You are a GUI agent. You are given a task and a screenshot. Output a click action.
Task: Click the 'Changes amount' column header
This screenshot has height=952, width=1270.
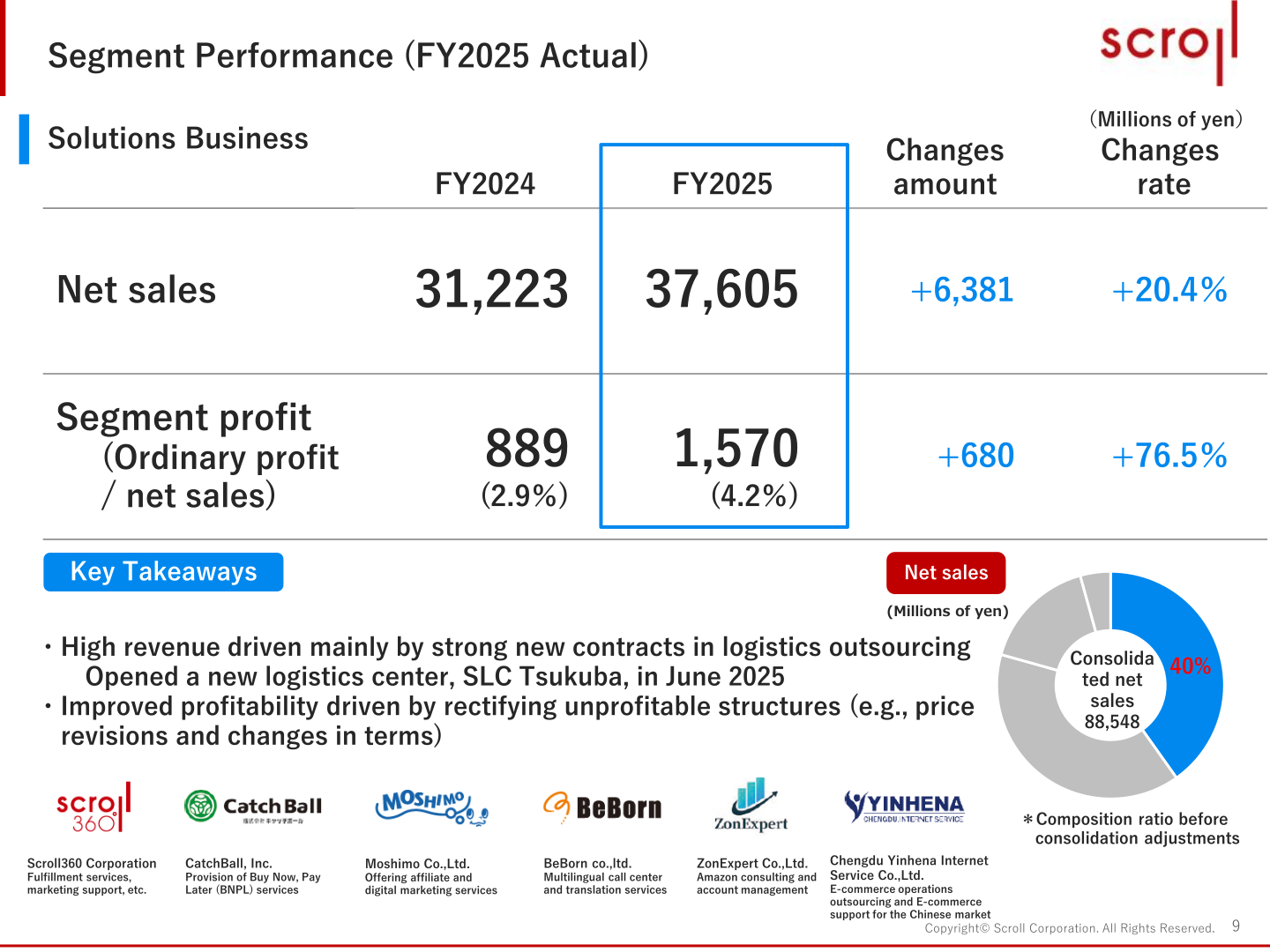pos(945,167)
